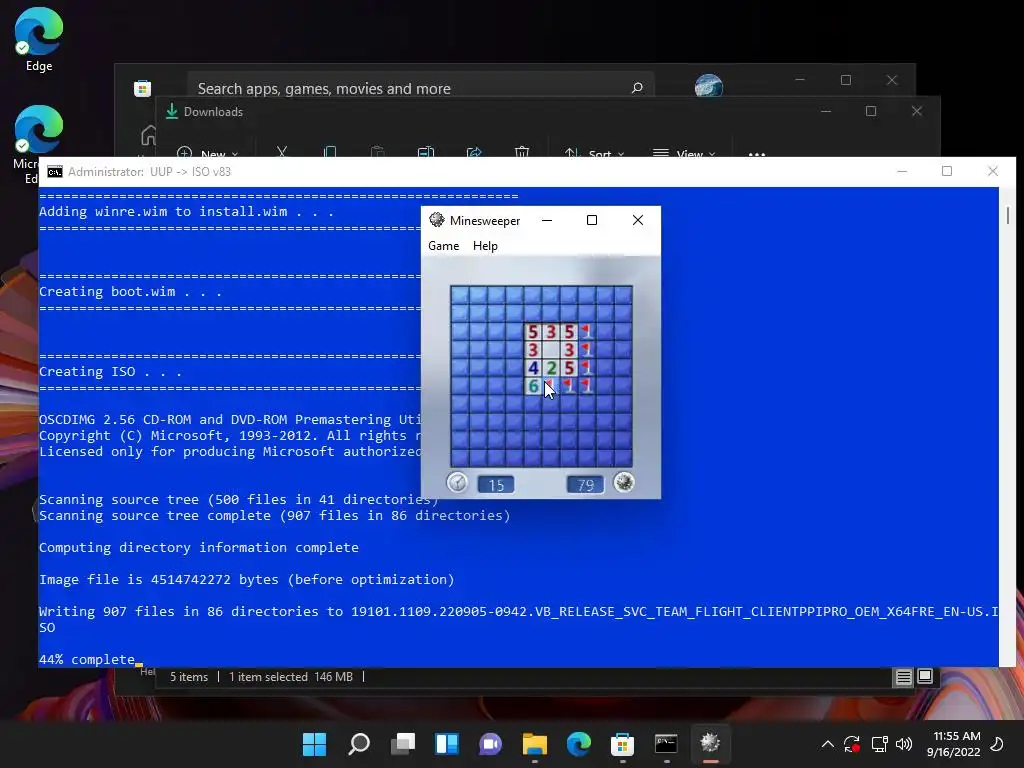This screenshot has height=768, width=1024.
Task: Click the Rename icon in File Explorer
Action: (x=426, y=153)
